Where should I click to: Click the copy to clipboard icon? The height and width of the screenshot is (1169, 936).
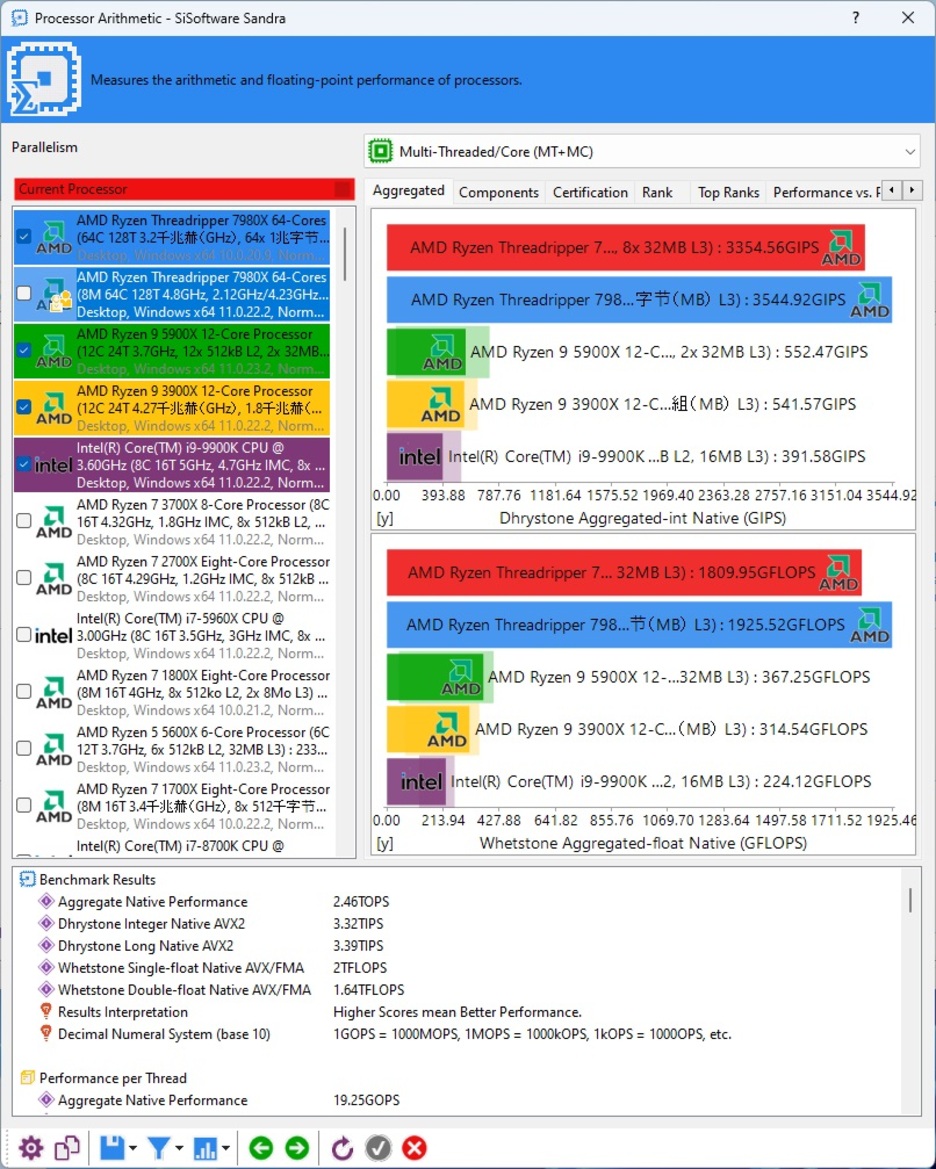point(67,1148)
